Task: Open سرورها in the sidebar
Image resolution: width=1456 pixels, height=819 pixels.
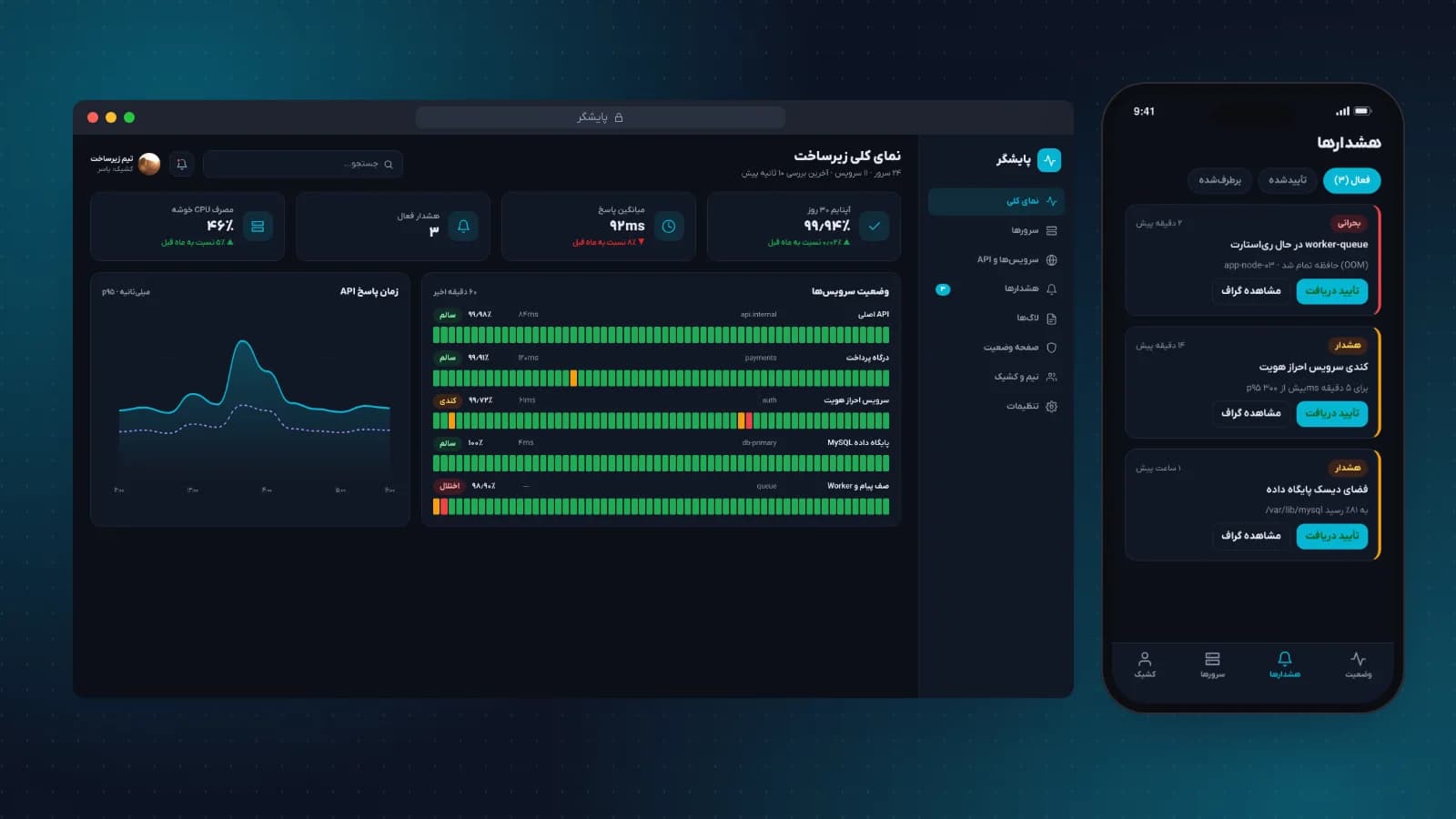Action: tap(996, 230)
